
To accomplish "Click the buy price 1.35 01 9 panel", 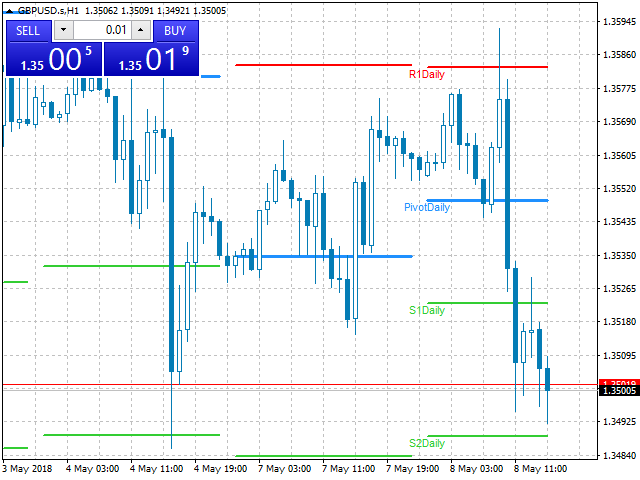I will pos(151,60).
